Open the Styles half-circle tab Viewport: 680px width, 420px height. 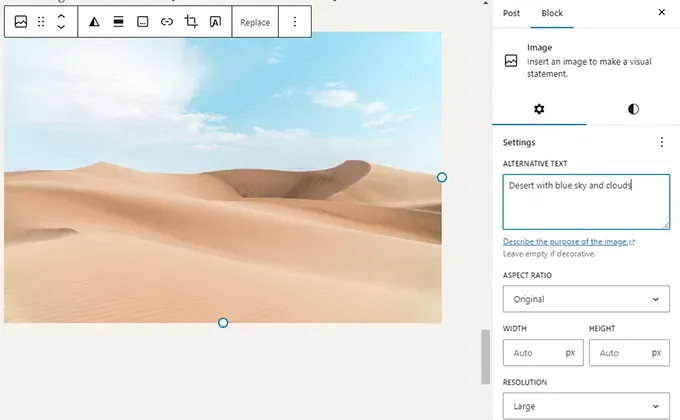click(x=633, y=109)
